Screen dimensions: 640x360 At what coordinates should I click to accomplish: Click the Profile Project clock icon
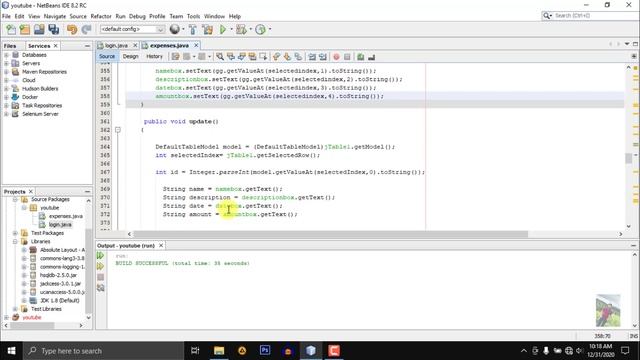tap(260, 29)
